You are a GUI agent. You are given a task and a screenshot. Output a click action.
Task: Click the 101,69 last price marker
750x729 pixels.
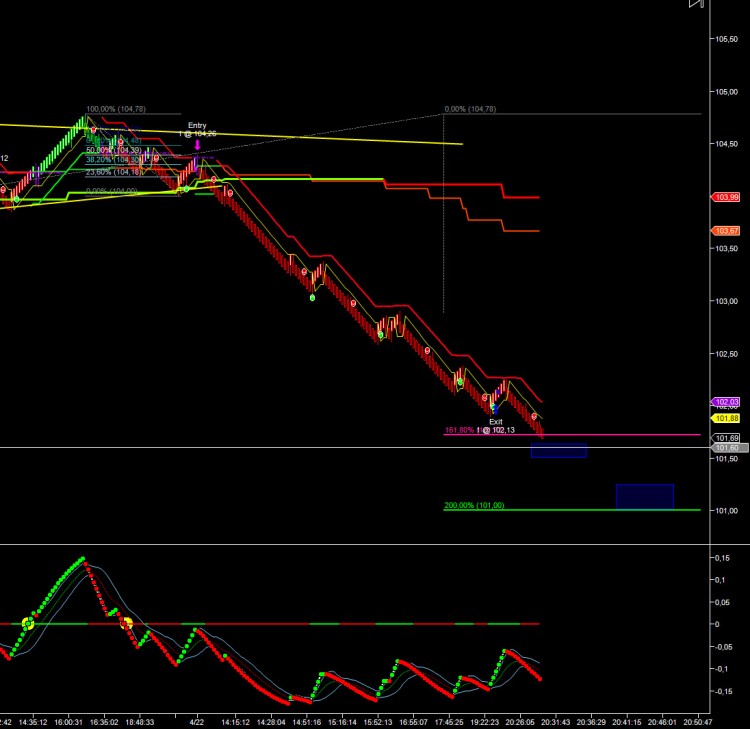pyautogui.click(x=726, y=438)
